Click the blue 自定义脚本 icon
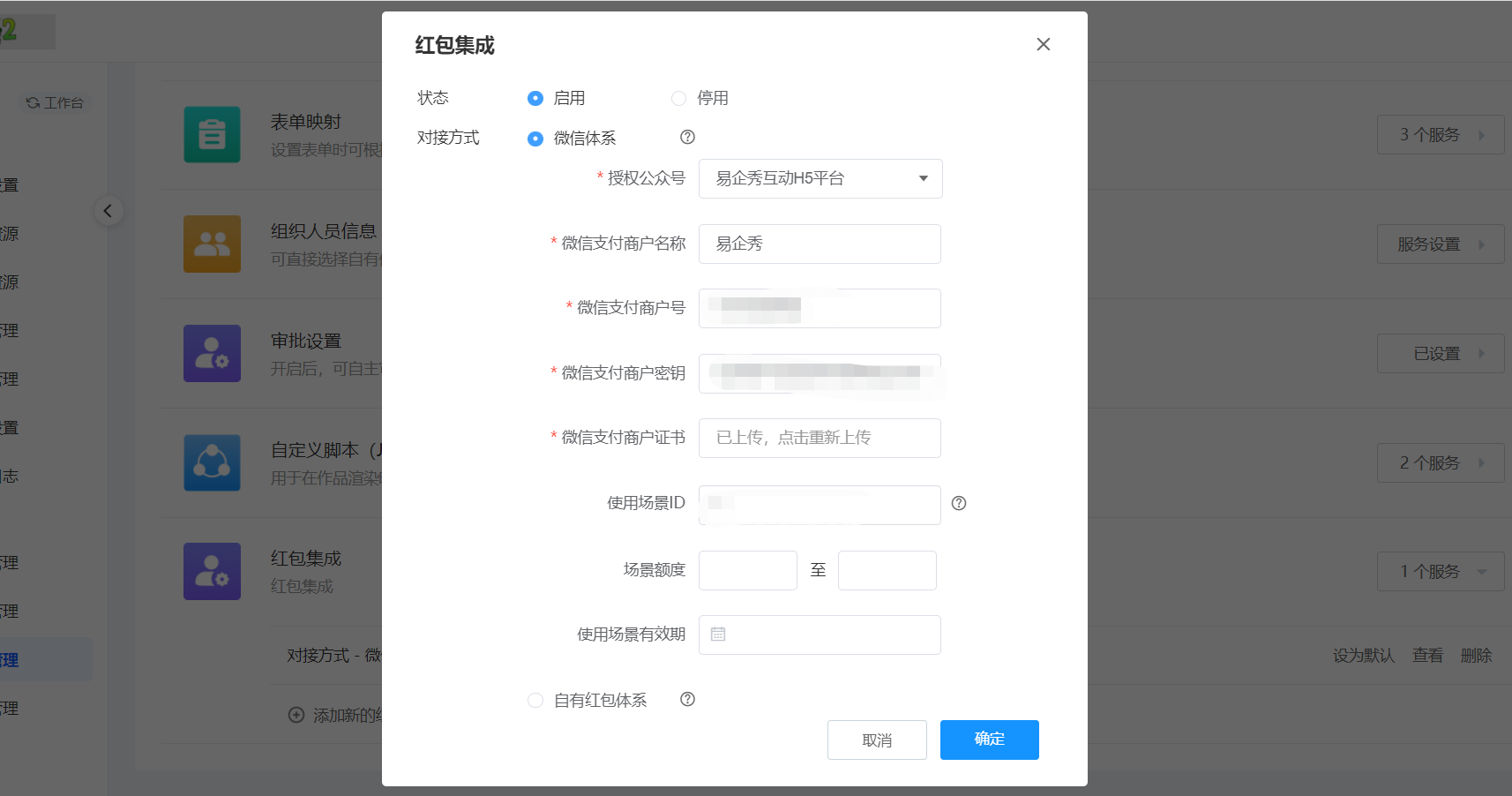The image size is (1512, 796). [212, 462]
